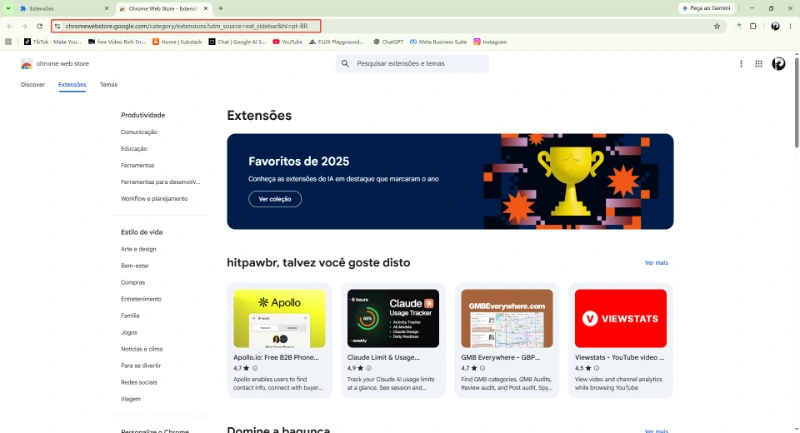Open the web store more options menu
The height and width of the screenshot is (433, 800).
741,64
